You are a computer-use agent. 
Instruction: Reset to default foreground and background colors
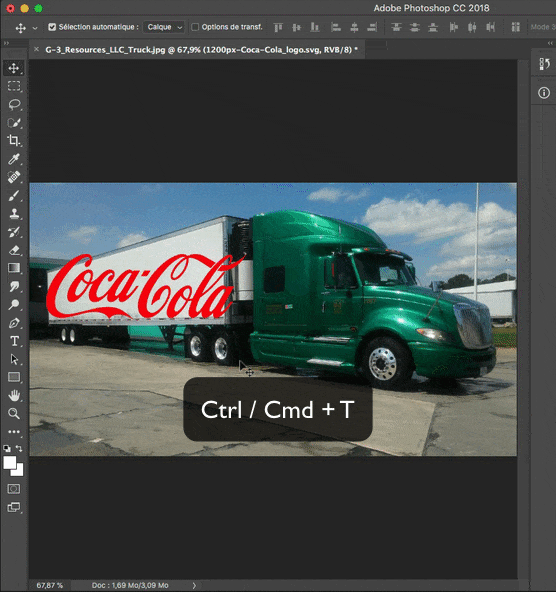click(7, 449)
